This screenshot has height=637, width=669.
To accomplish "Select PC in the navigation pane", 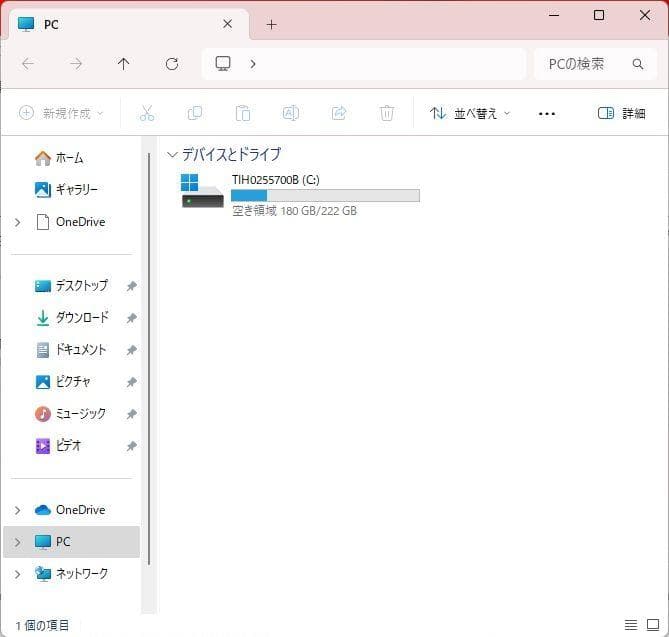I will click(x=71, y=542).
